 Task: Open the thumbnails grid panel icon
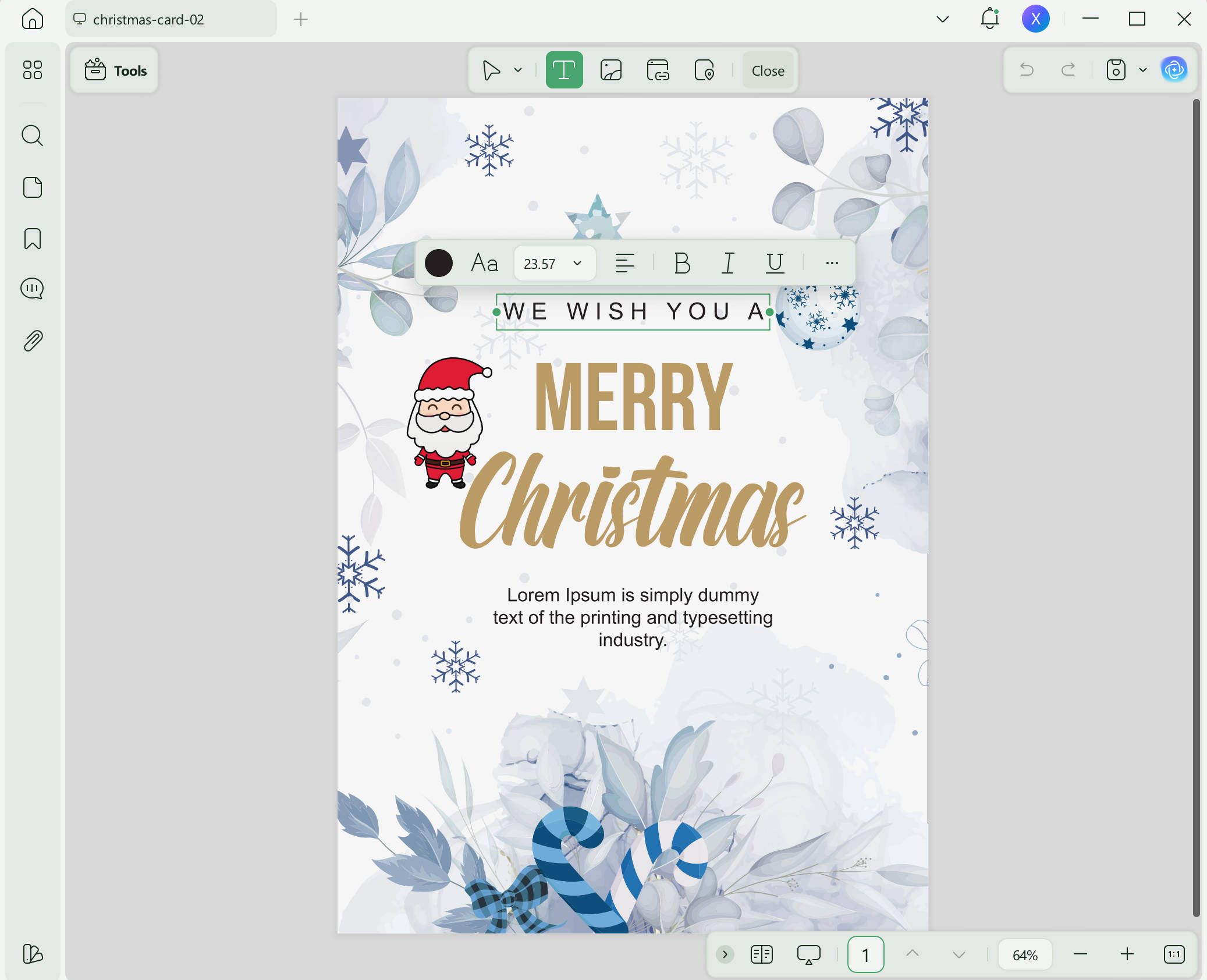[x=32, y=70]
